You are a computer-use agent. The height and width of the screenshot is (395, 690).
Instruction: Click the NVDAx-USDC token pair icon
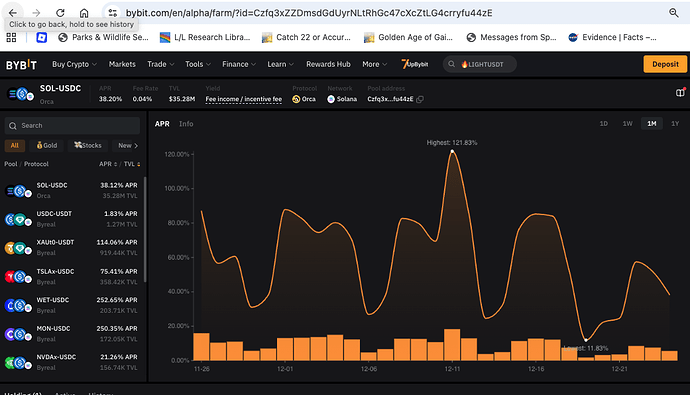(18, 363)
